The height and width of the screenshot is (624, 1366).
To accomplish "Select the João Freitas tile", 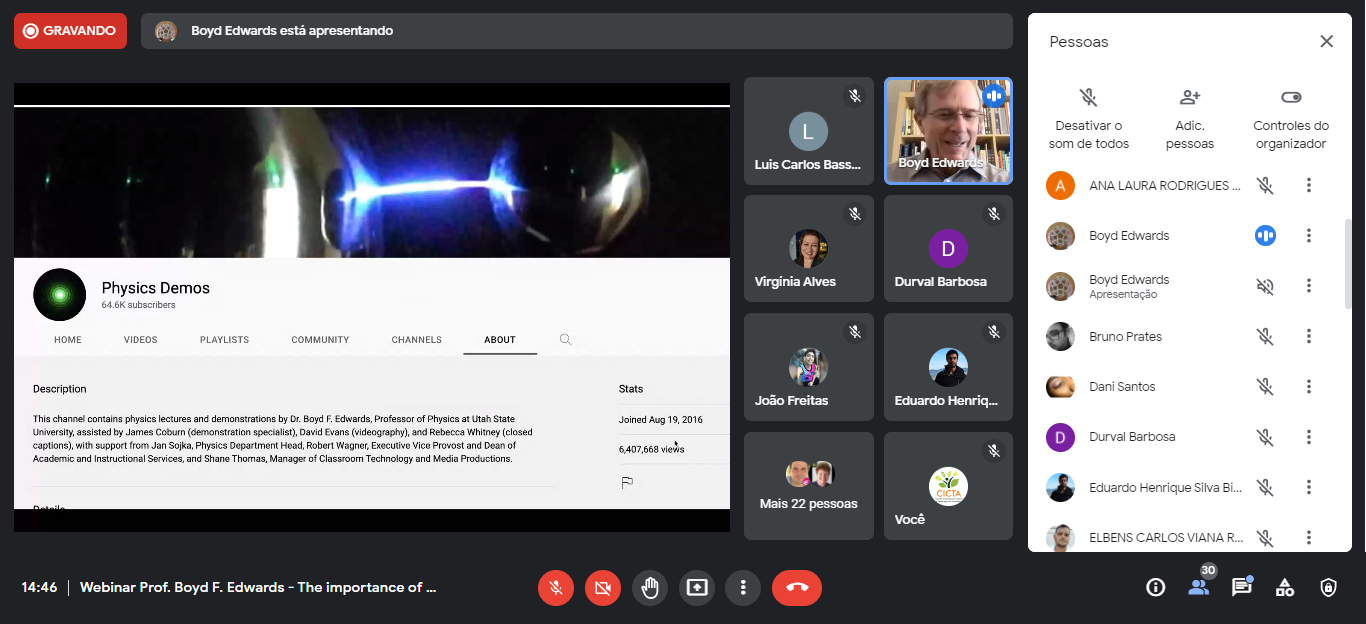I will point(808,367).
